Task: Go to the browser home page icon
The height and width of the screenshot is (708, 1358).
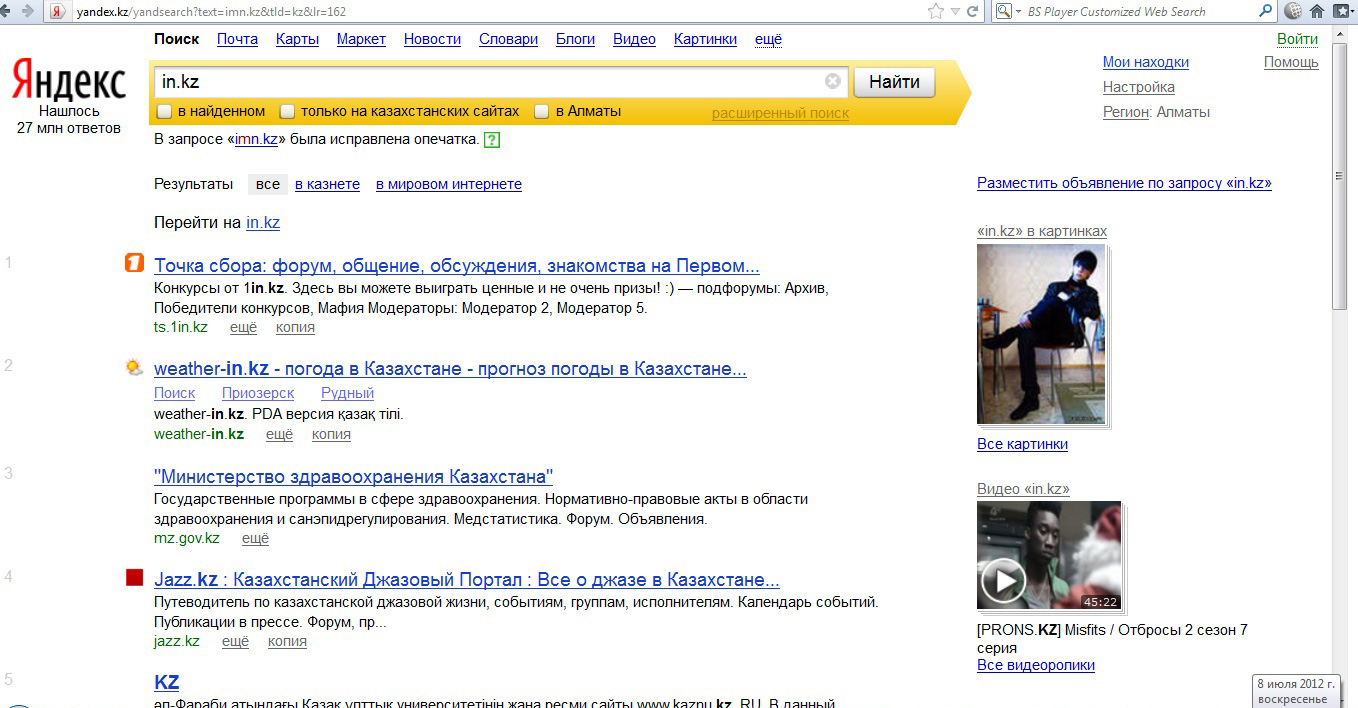Action: tap(1317, 12)
